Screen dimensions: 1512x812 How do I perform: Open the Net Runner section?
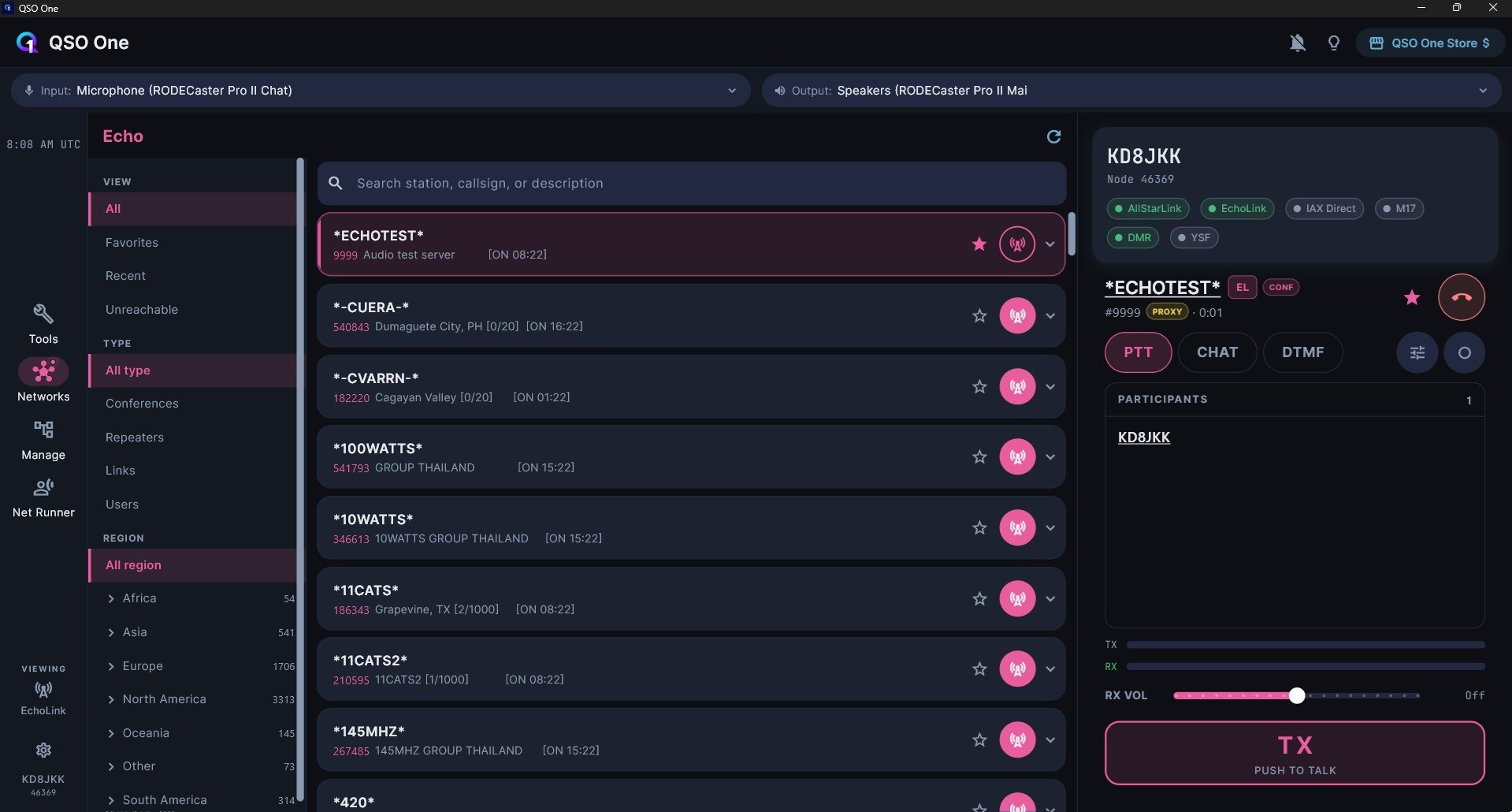coord(43,498)
